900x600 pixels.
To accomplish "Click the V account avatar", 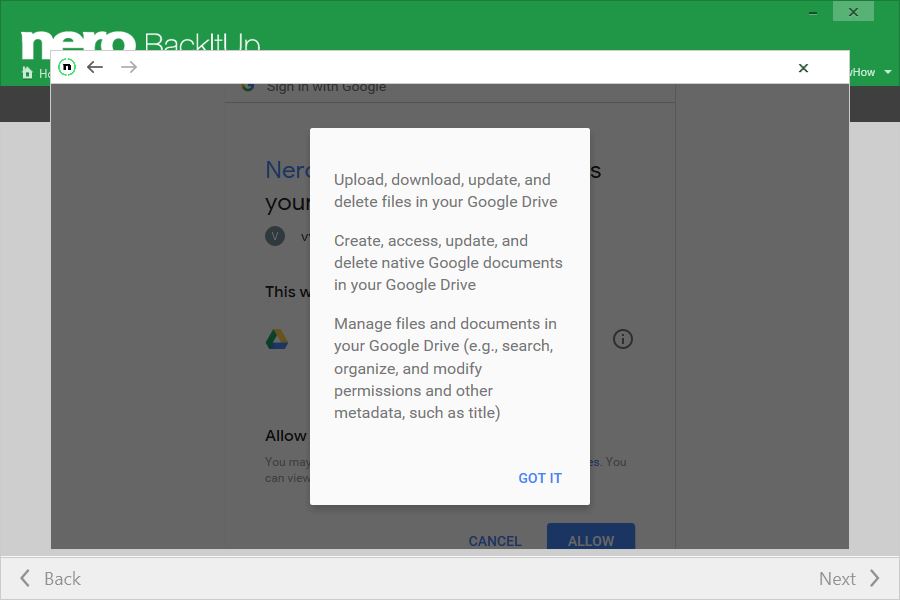I will (x=275, y=236).
